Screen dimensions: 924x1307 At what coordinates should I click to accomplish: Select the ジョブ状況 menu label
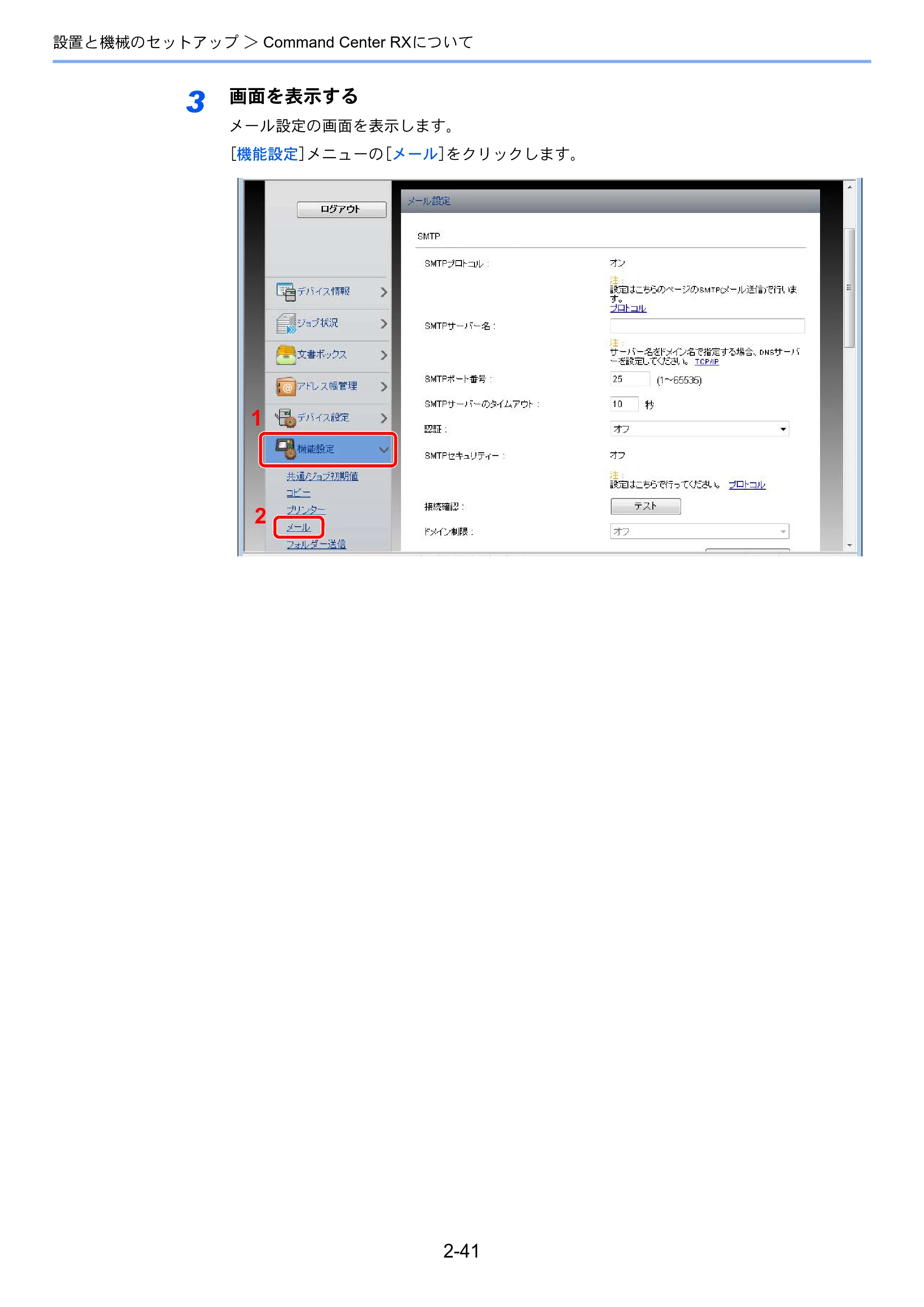[318, 323]
